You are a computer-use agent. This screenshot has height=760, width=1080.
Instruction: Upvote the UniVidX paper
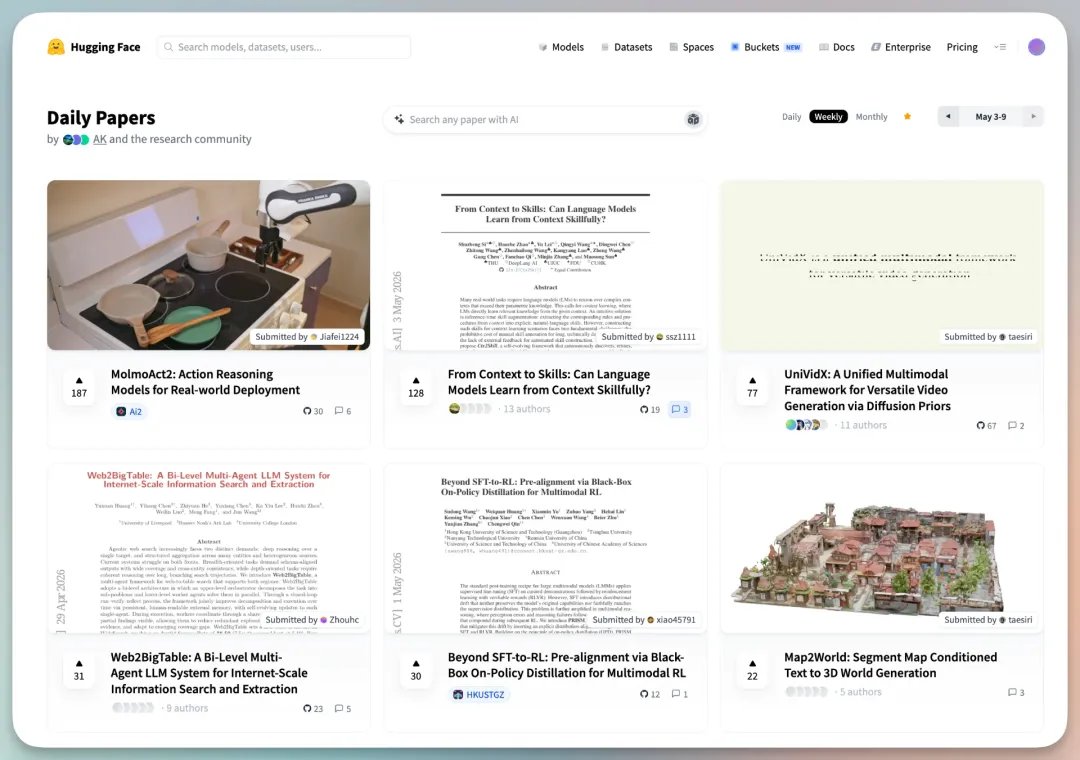pyautogui.click(x=752, y=387)
